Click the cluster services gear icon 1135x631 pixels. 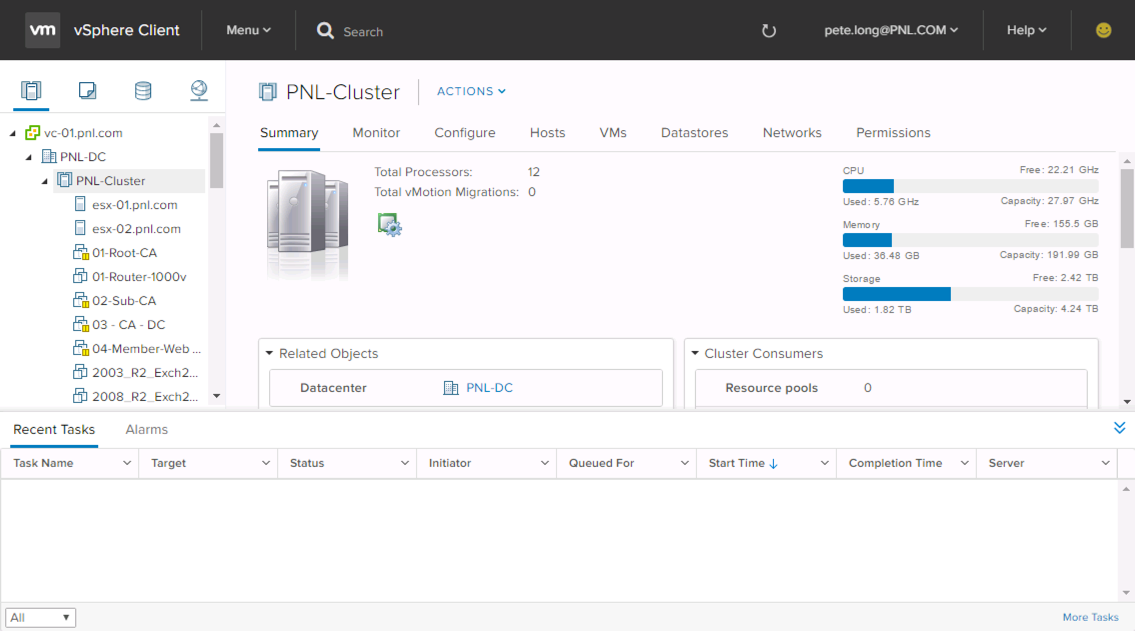(x=389, y=224)
